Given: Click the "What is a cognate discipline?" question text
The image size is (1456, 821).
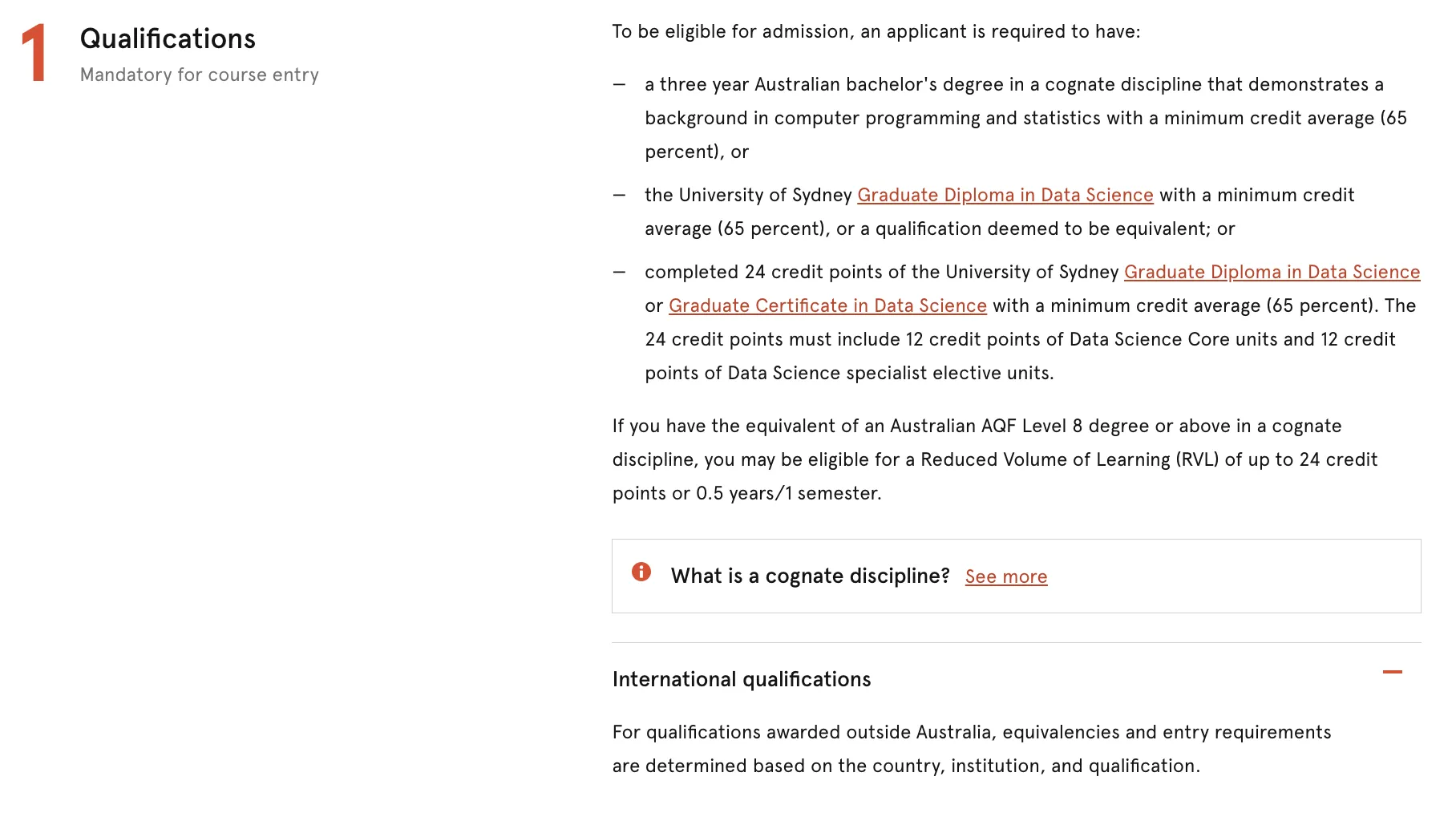Looking at the screenshot, I should (x=810, y=576).
